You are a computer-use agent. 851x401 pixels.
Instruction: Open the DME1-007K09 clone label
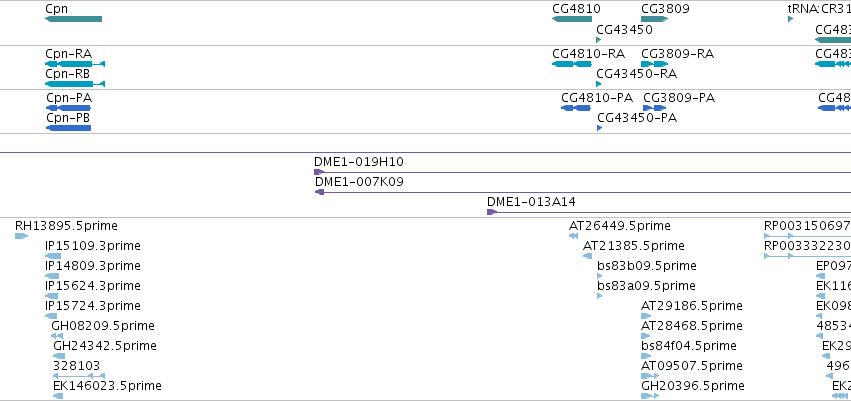pos(359,182)
